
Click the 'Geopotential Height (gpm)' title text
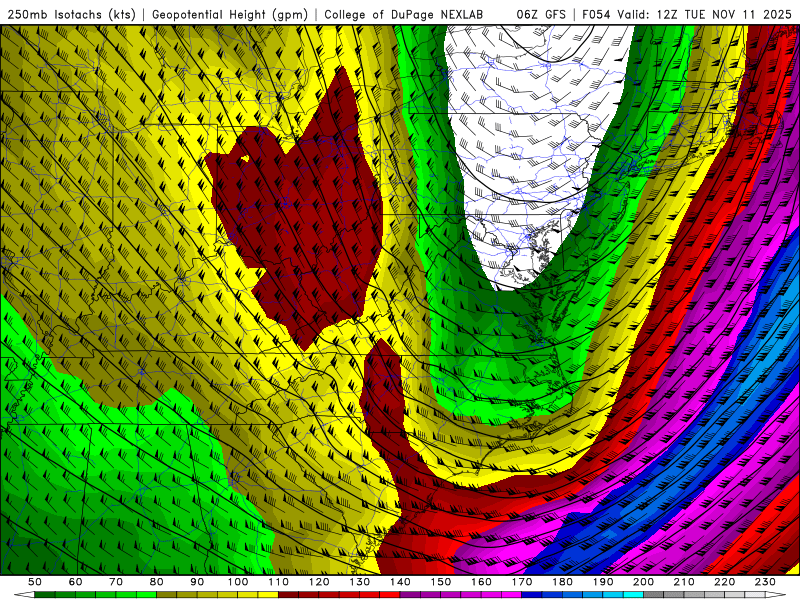(x=230, y=15)
